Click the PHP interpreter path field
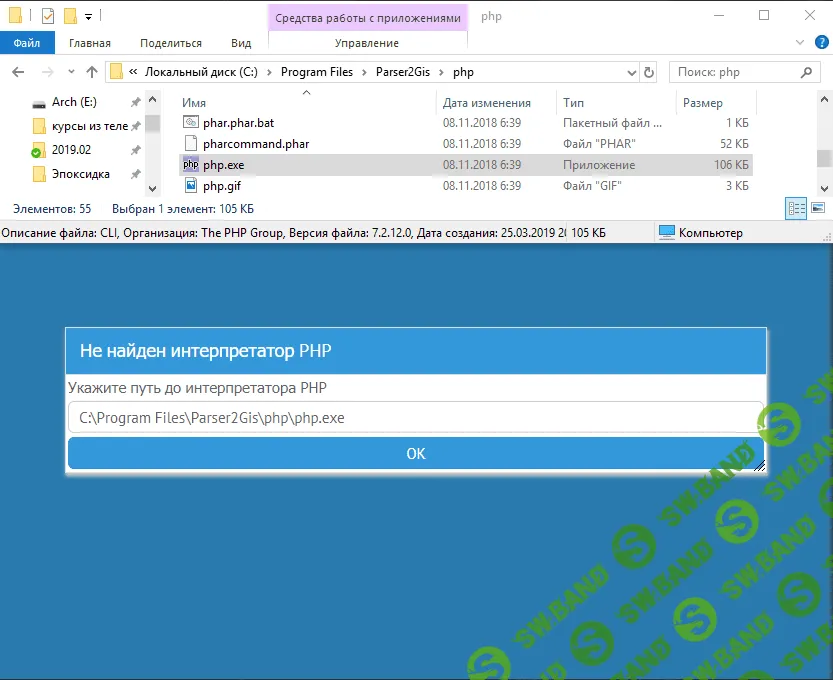This screenshot has height=680, width=833. (x=415, y=418)
